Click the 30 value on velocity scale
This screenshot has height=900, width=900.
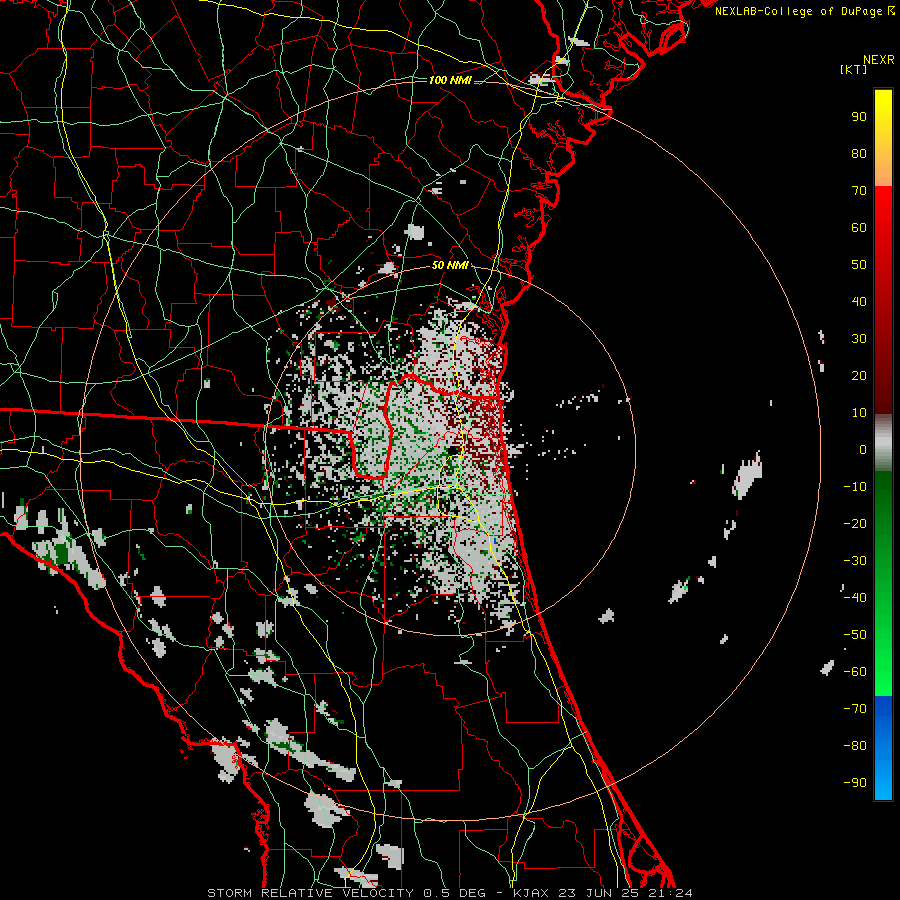[x=859, y=339]
